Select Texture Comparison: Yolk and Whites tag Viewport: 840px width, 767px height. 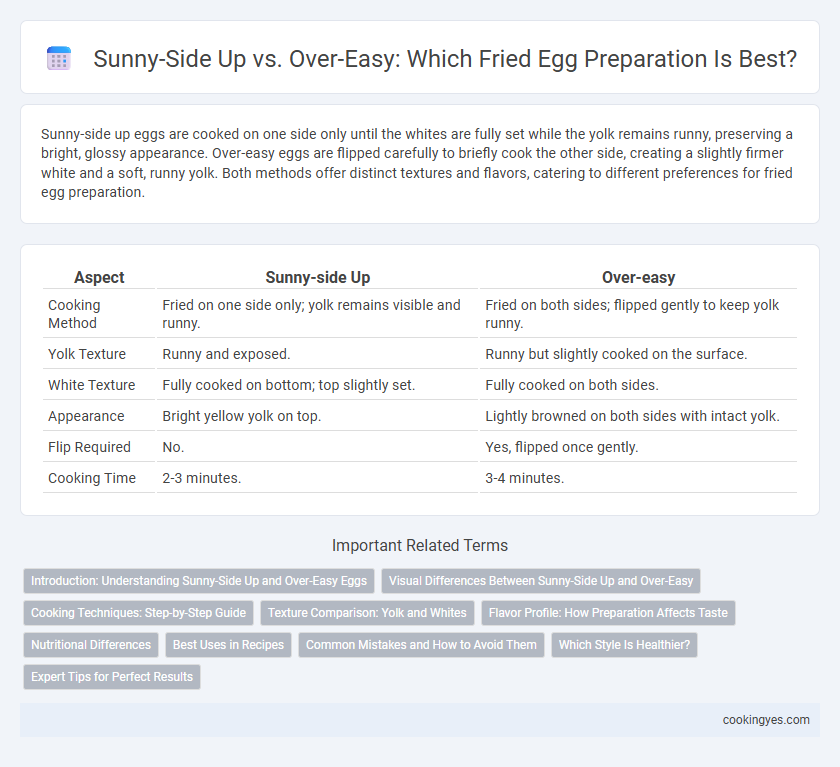point(367,613)
